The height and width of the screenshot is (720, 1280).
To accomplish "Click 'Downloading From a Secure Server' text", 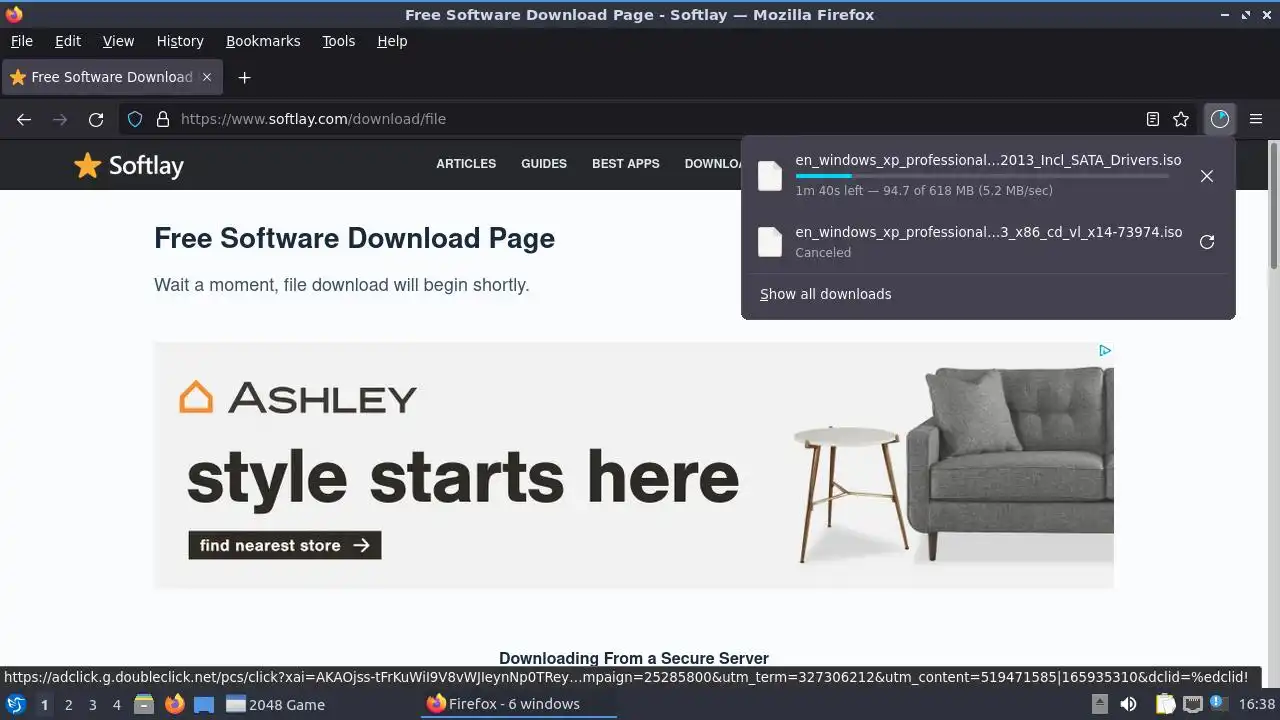I will [634, 658].
